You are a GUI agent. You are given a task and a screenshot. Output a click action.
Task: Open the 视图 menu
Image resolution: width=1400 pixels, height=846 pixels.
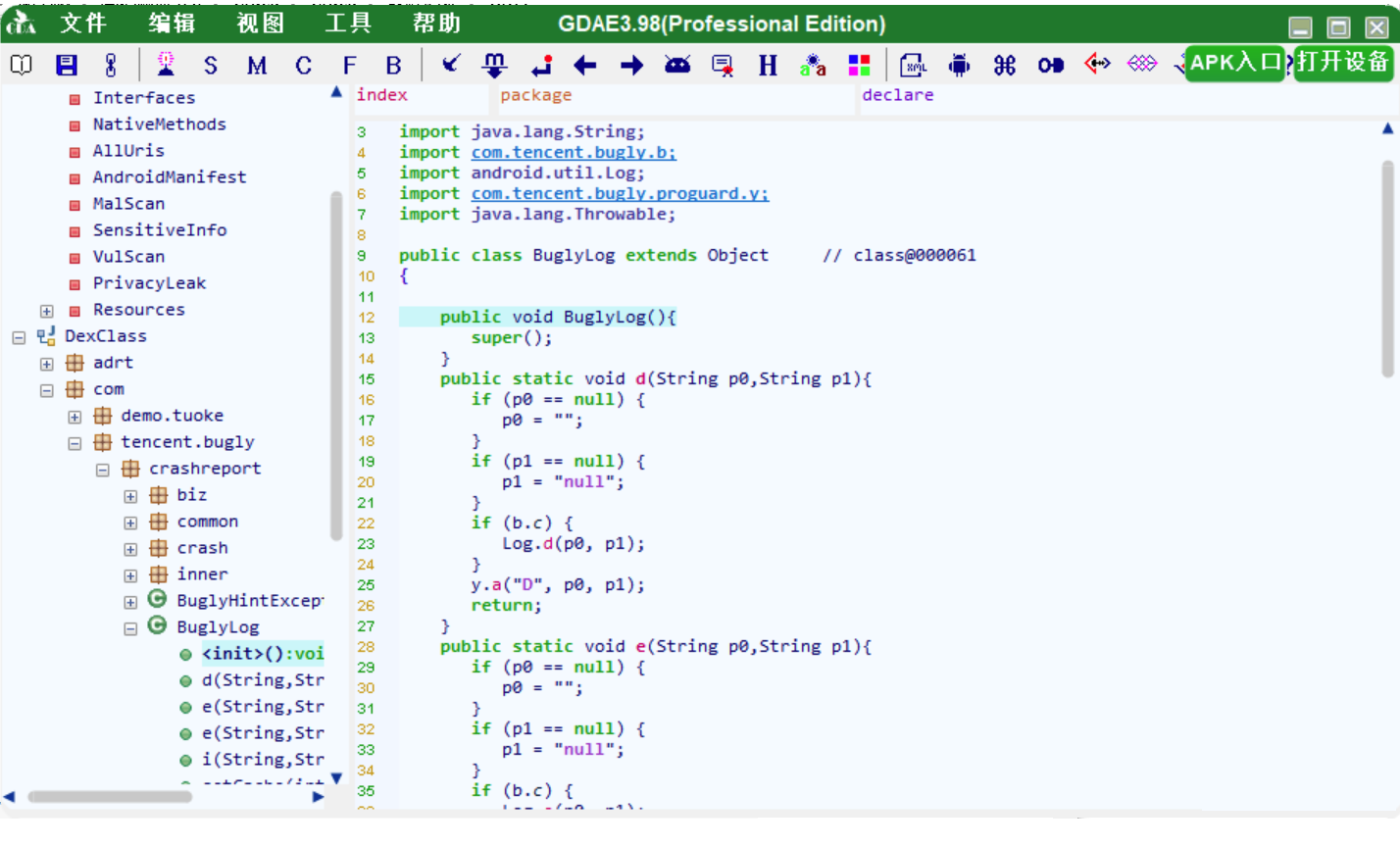pos(260,24)
